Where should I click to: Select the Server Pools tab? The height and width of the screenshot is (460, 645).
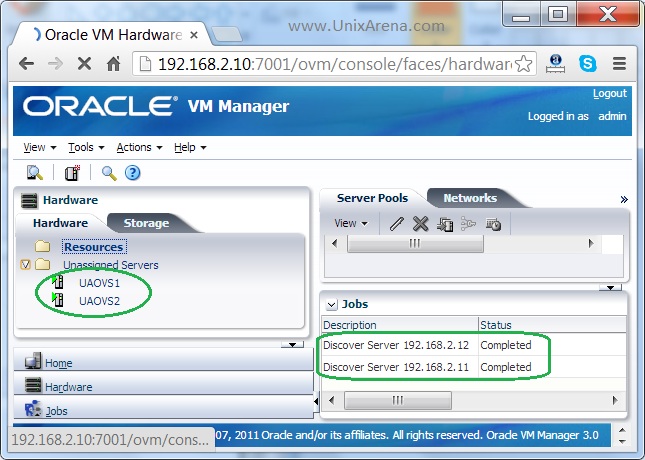(372, 198)
